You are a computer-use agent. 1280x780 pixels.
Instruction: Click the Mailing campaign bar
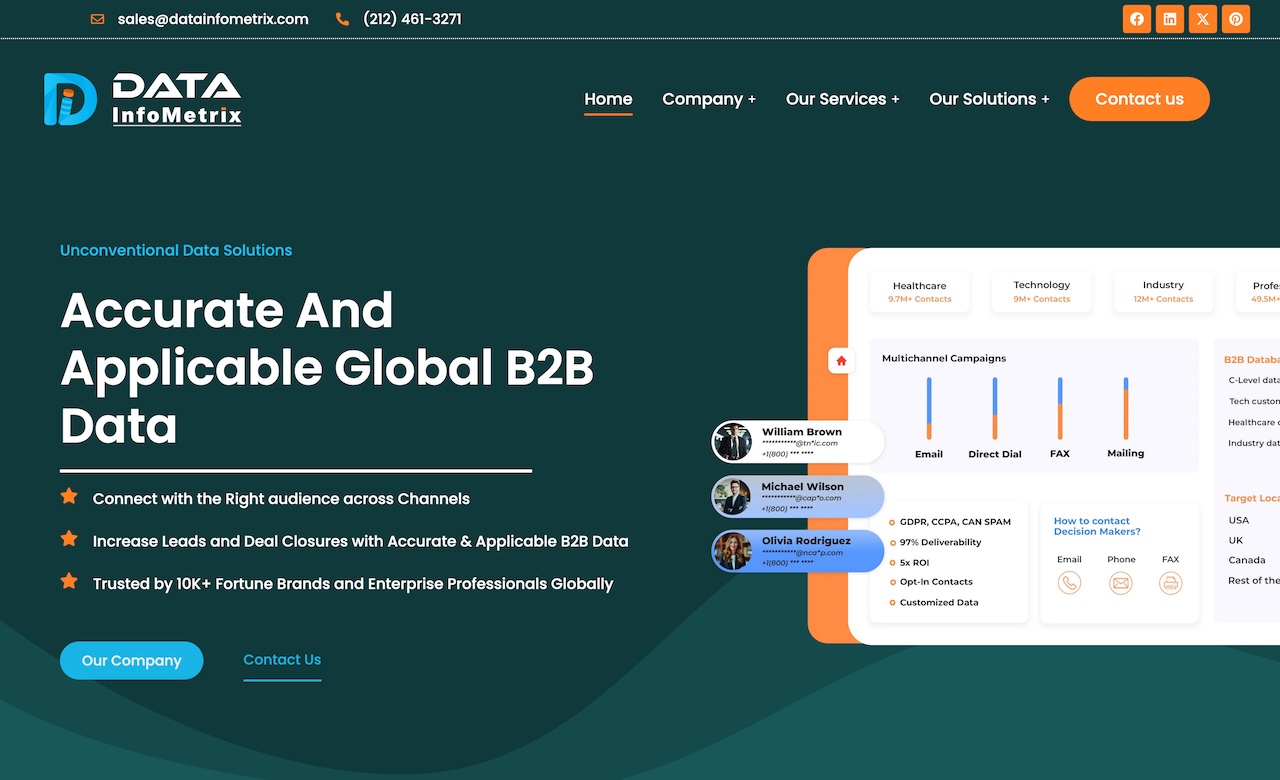pos(1126,408)
